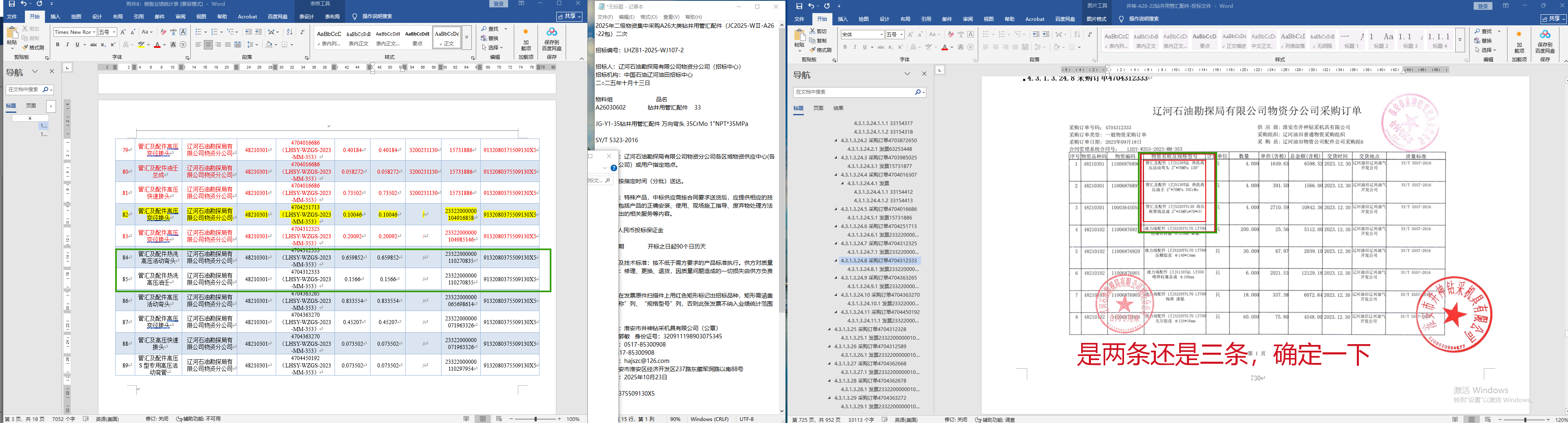Clear all formatting in 销售业绩统计表 window
Screen dimensions: 1568x423
[163, 32]
